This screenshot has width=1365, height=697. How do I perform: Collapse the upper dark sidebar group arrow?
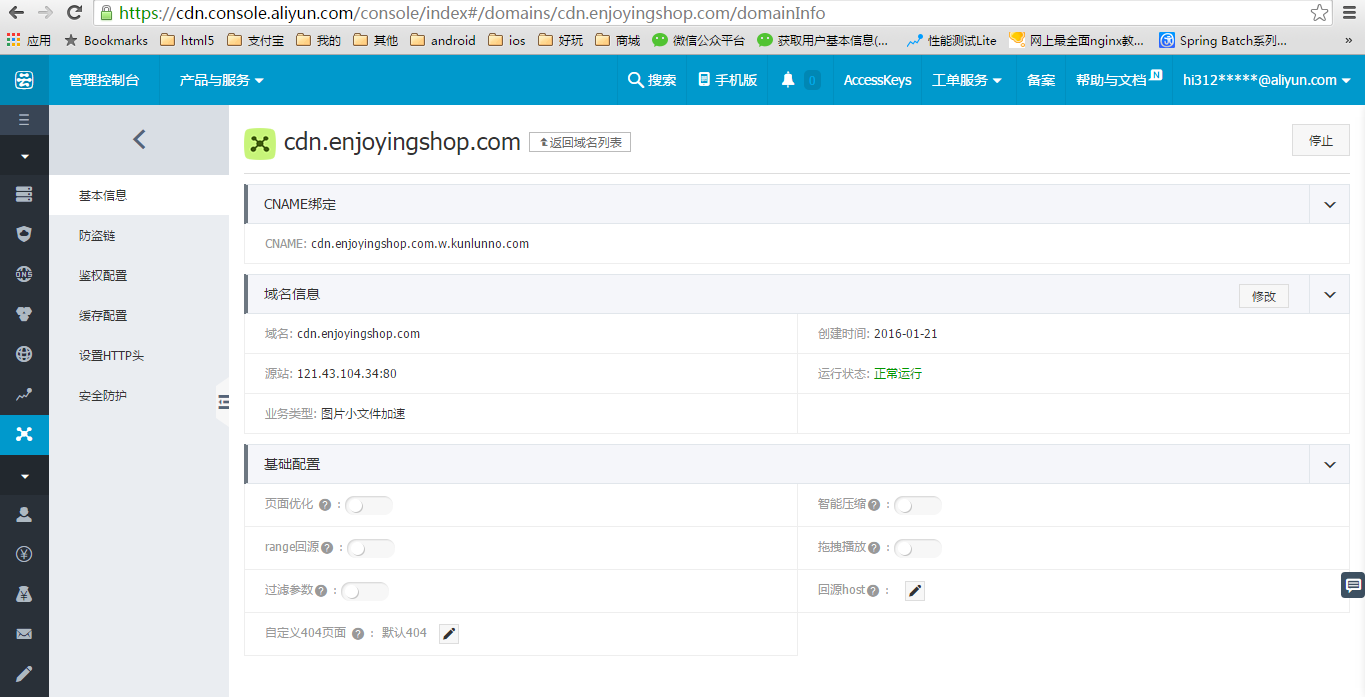[x=24, y=156]
